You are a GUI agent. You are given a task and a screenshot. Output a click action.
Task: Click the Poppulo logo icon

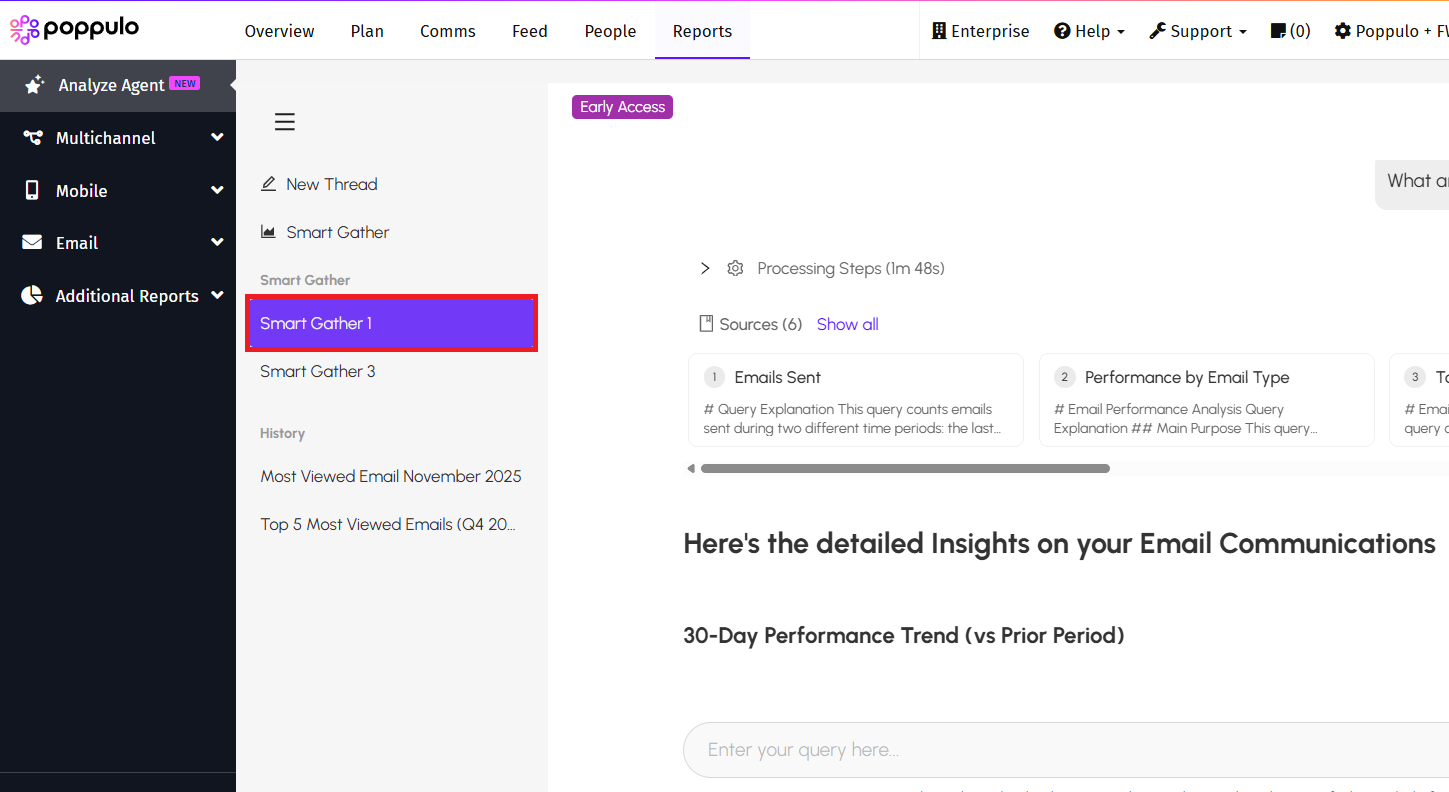click(24, 30)
